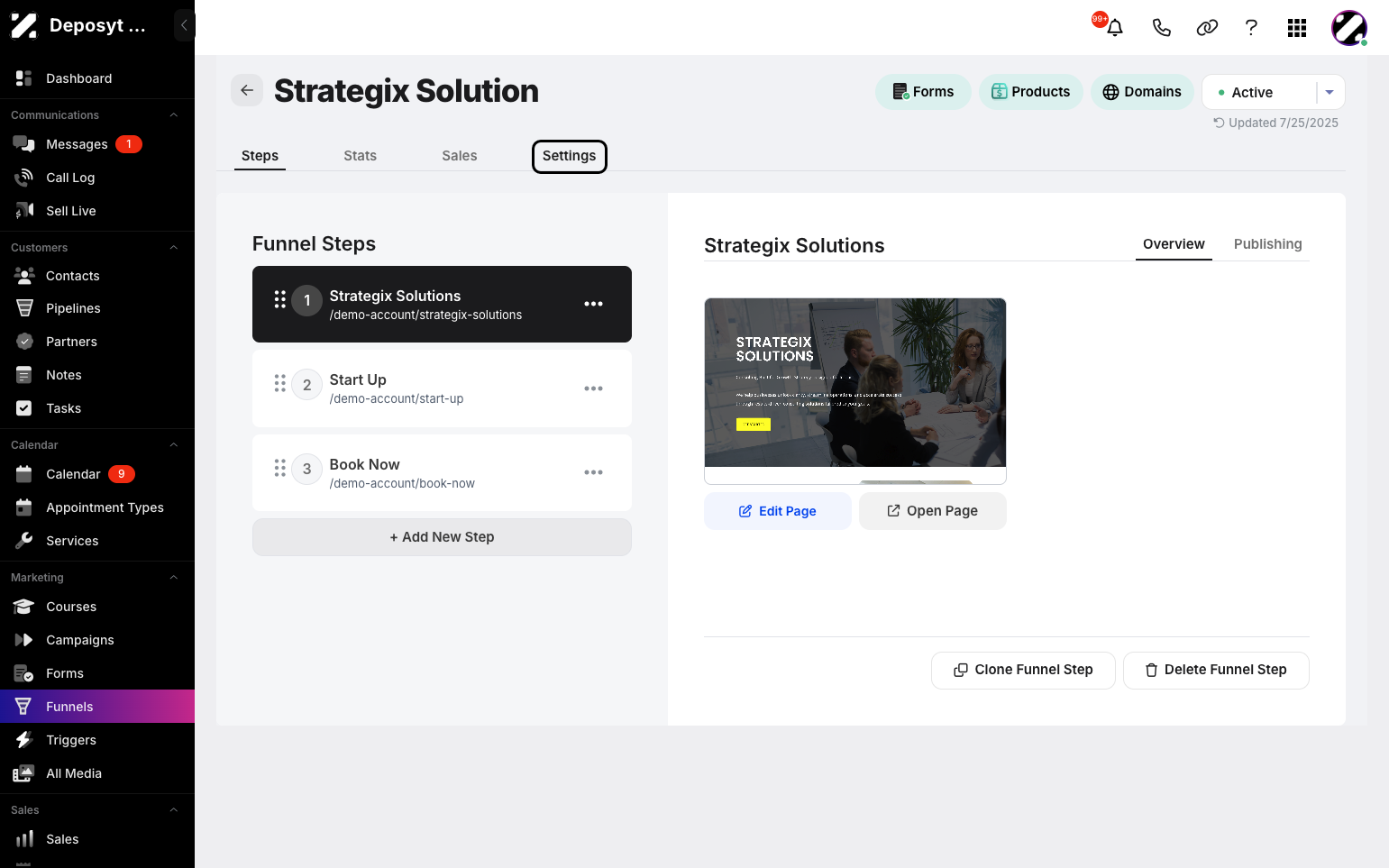Grab the drag handle of Book Now step

pos(280,469)
